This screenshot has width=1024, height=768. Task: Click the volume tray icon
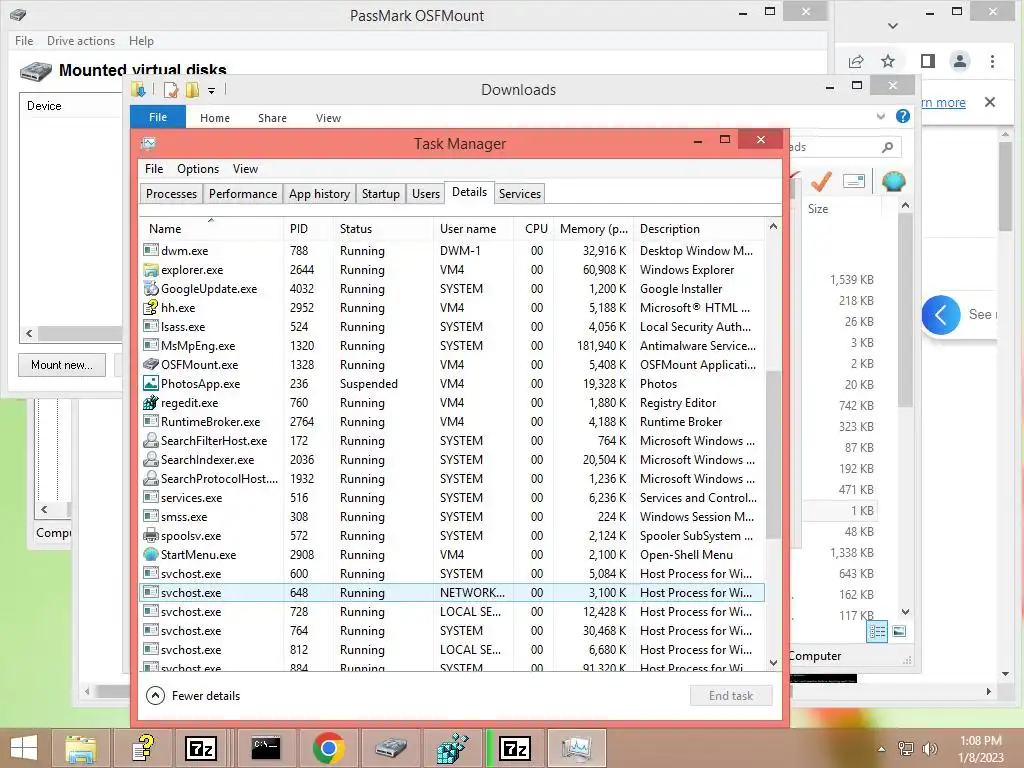[929, 748]
